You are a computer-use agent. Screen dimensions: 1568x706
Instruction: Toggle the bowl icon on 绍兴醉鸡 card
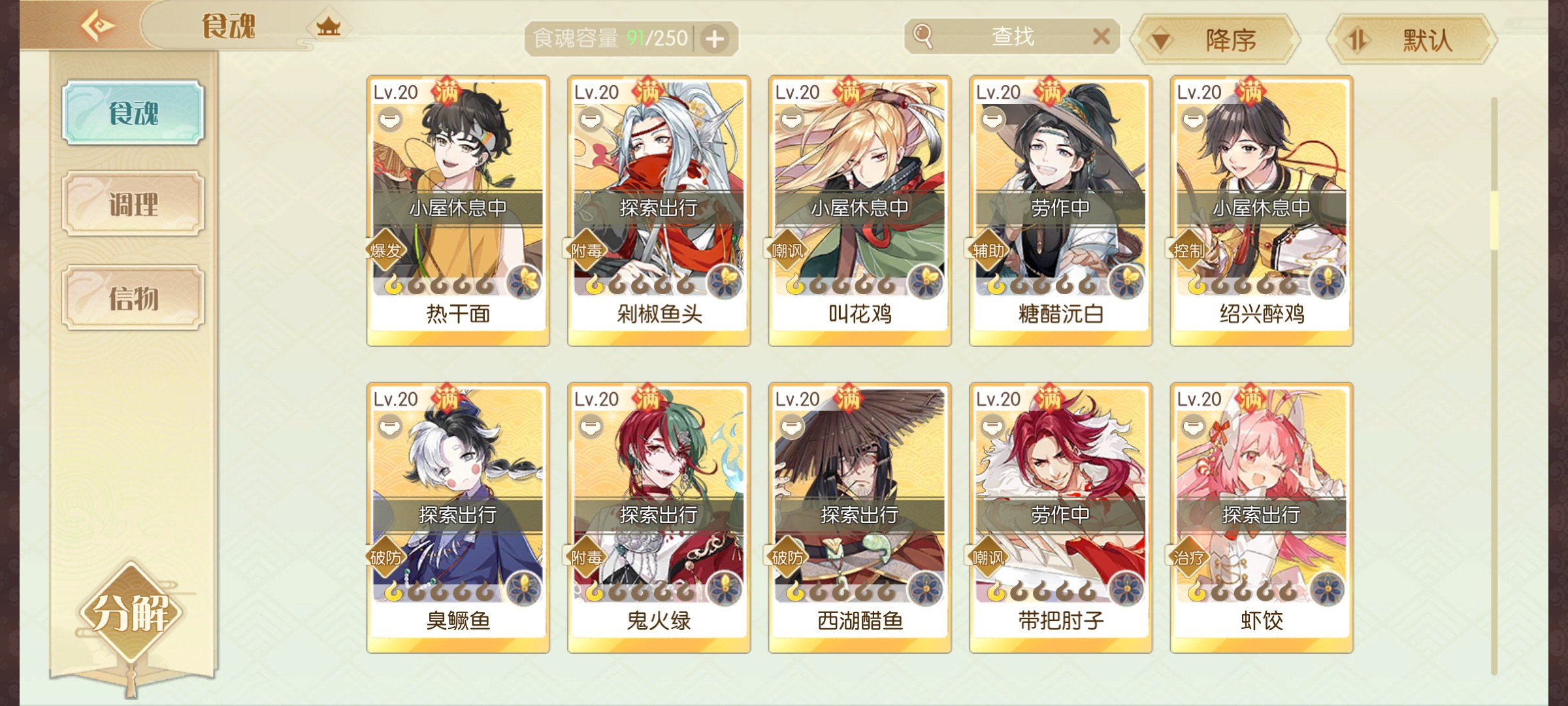pos(1194,120)
